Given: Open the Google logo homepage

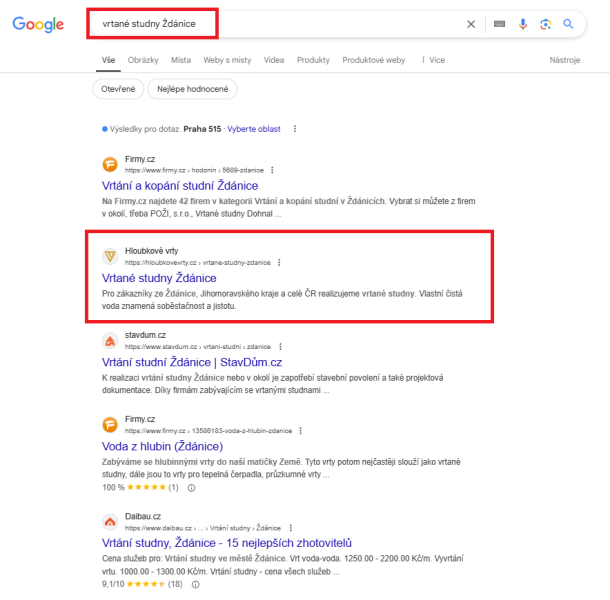Looking at the screenshot, I should pos(38,25).
